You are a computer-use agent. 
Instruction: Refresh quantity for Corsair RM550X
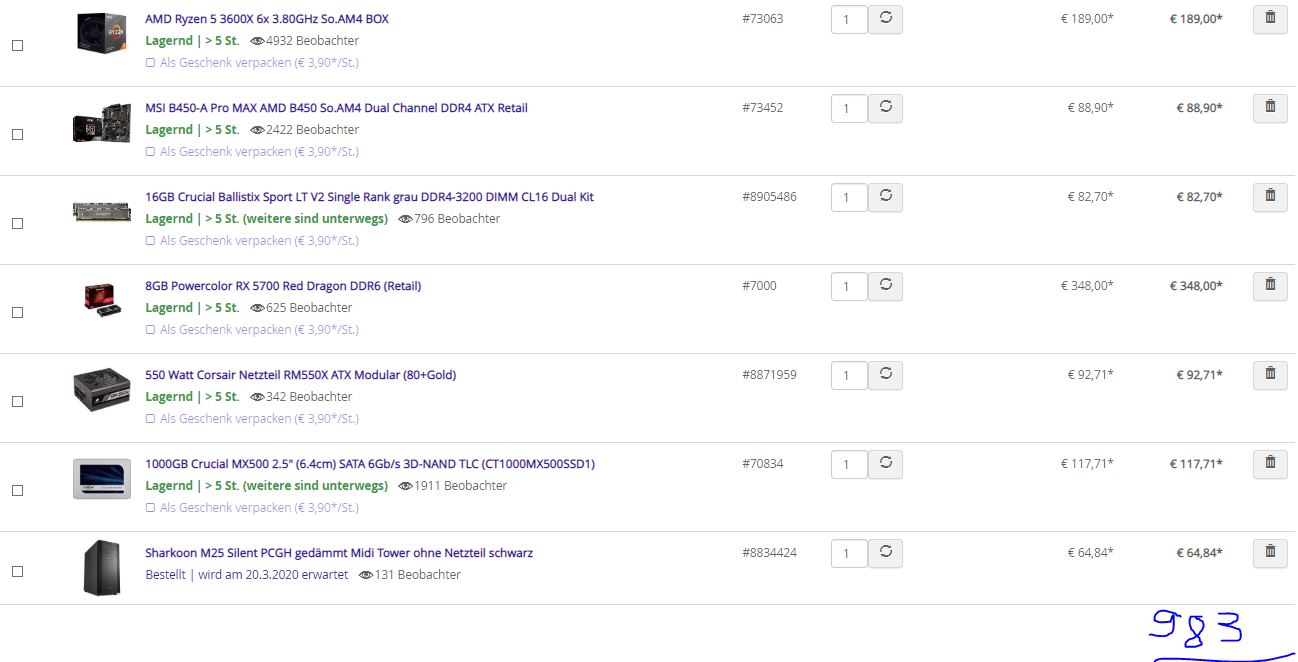pos(885,375)
